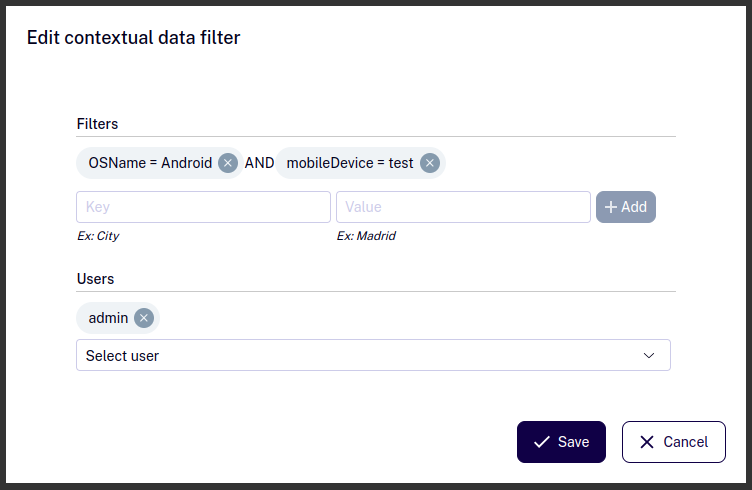Click the X icon on Cancel
This screenshot has width=752, height=490.
pos(647,442)
